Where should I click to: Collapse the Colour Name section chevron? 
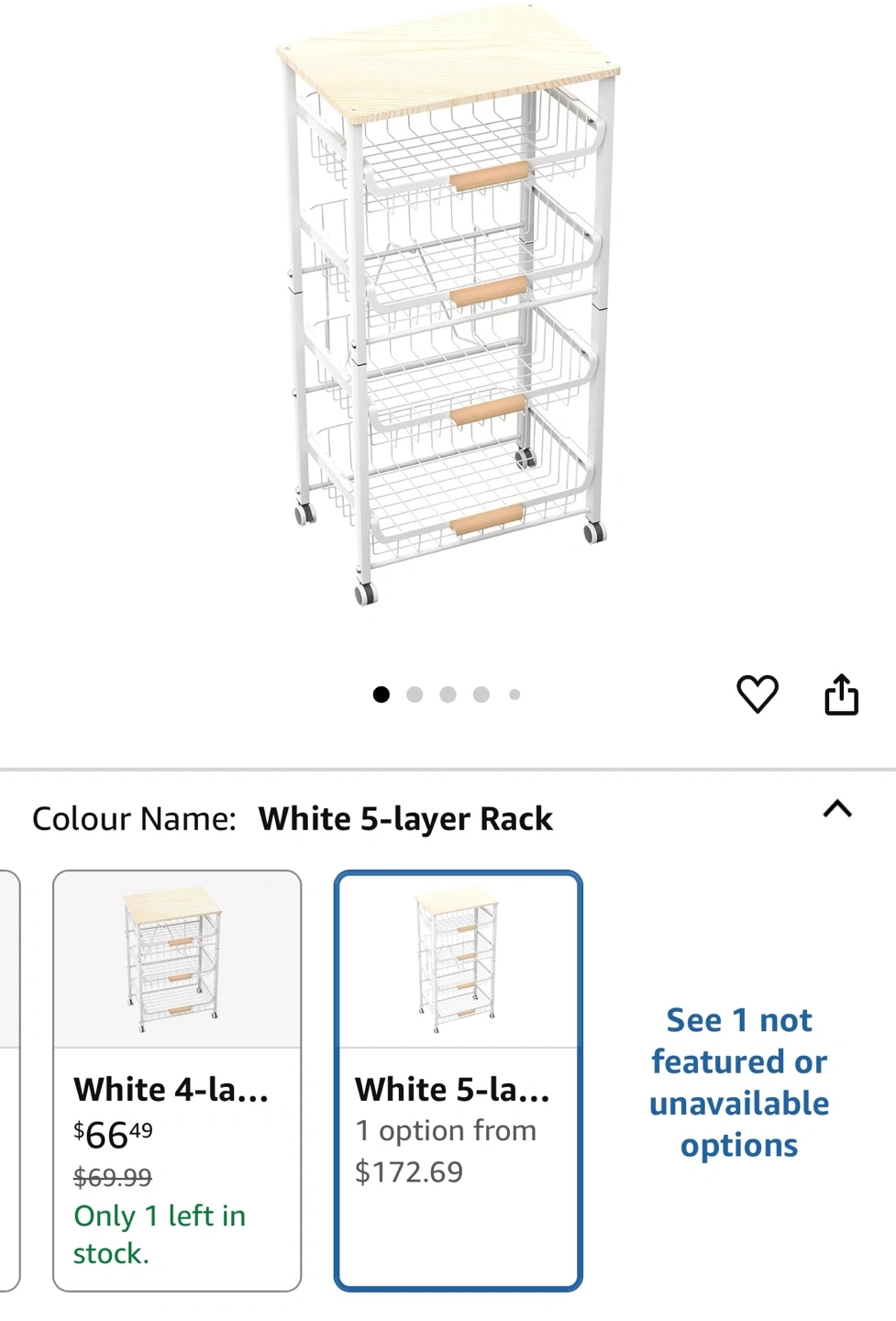tap(837, 809)
